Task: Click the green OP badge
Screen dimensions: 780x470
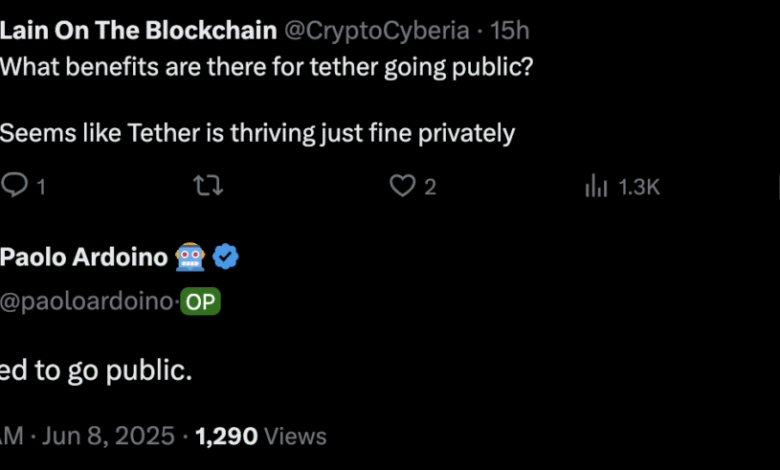Action: pyautogui.click(x=200, y=301)
